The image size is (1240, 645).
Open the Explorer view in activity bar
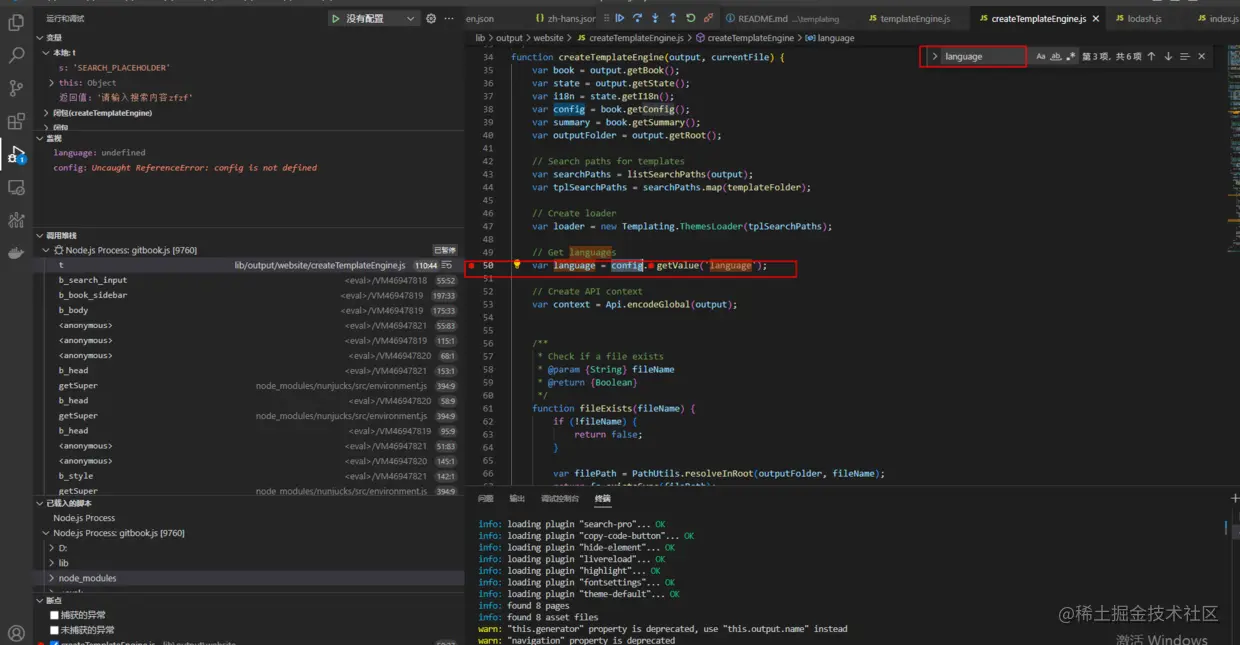click(16, 22)
